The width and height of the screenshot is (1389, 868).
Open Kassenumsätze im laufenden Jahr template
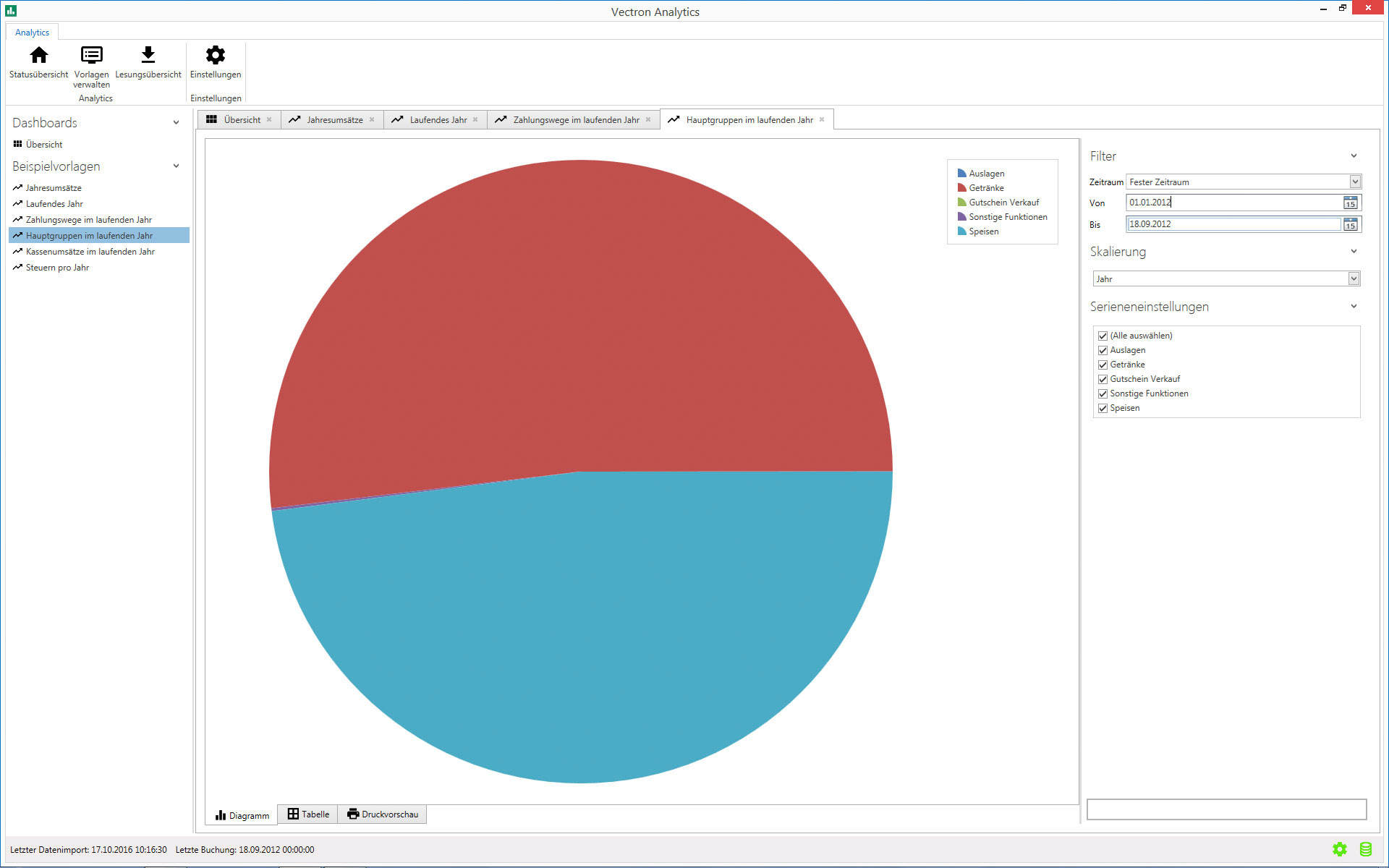click(x=90, y=252)
